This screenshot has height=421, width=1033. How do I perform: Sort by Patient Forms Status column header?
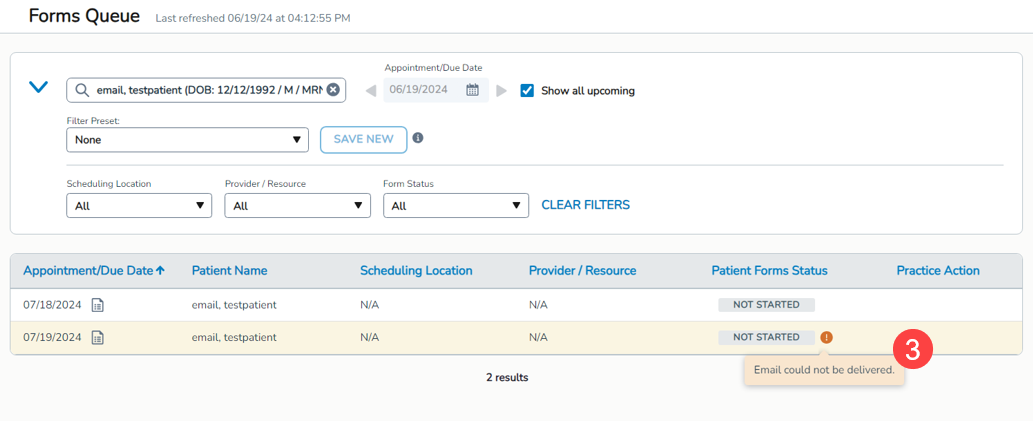(769, 270)
